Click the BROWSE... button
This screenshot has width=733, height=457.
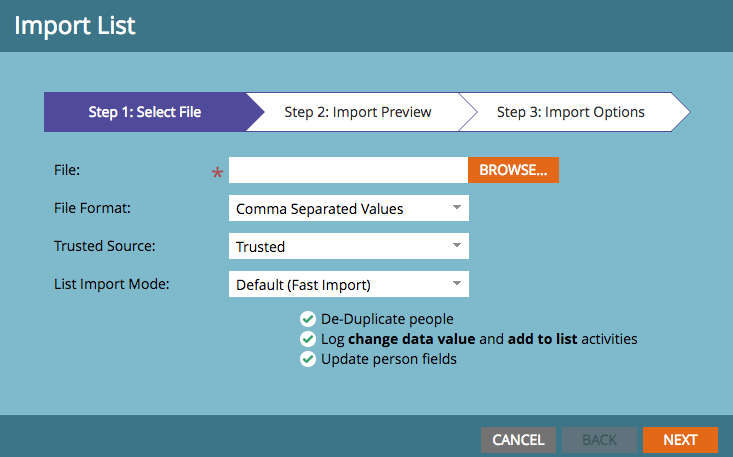(513, 170)
